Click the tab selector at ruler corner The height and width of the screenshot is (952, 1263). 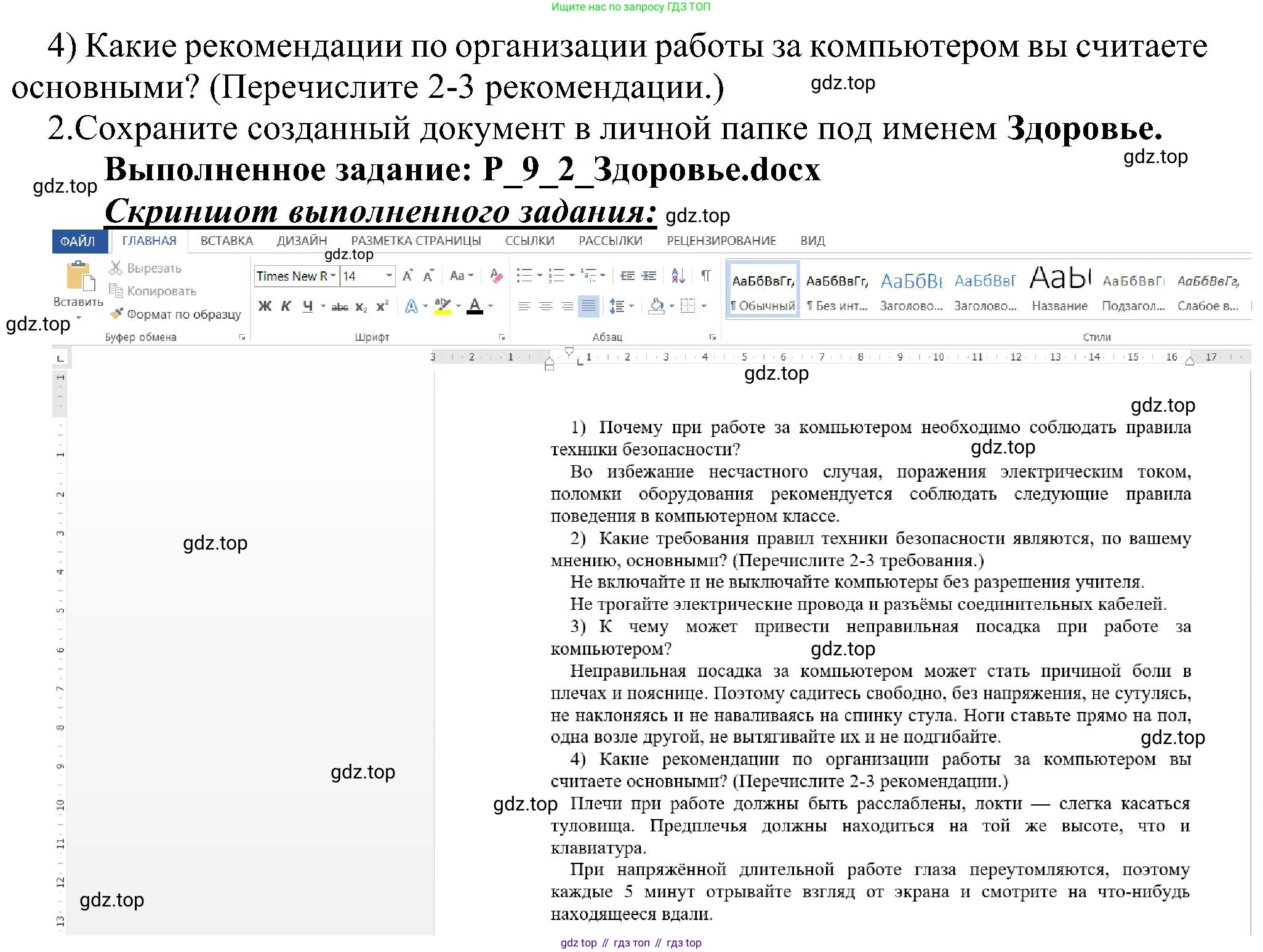(x=60, y=358)
